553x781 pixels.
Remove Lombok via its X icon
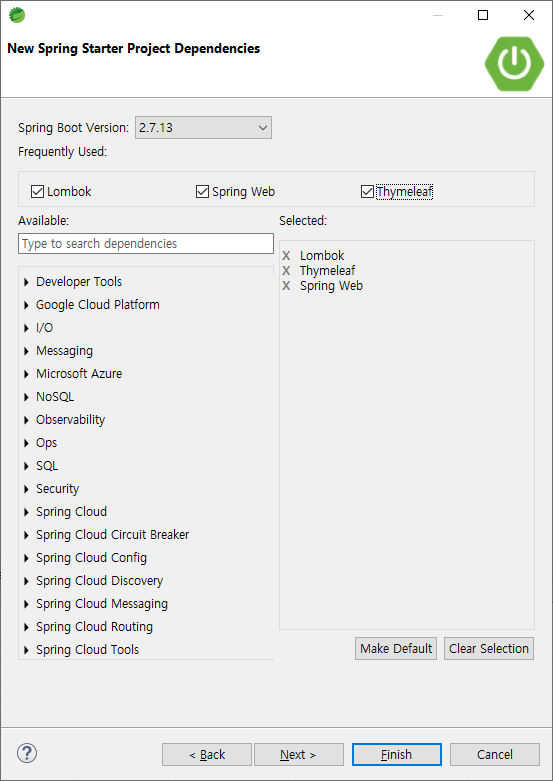tap(286, 256)
